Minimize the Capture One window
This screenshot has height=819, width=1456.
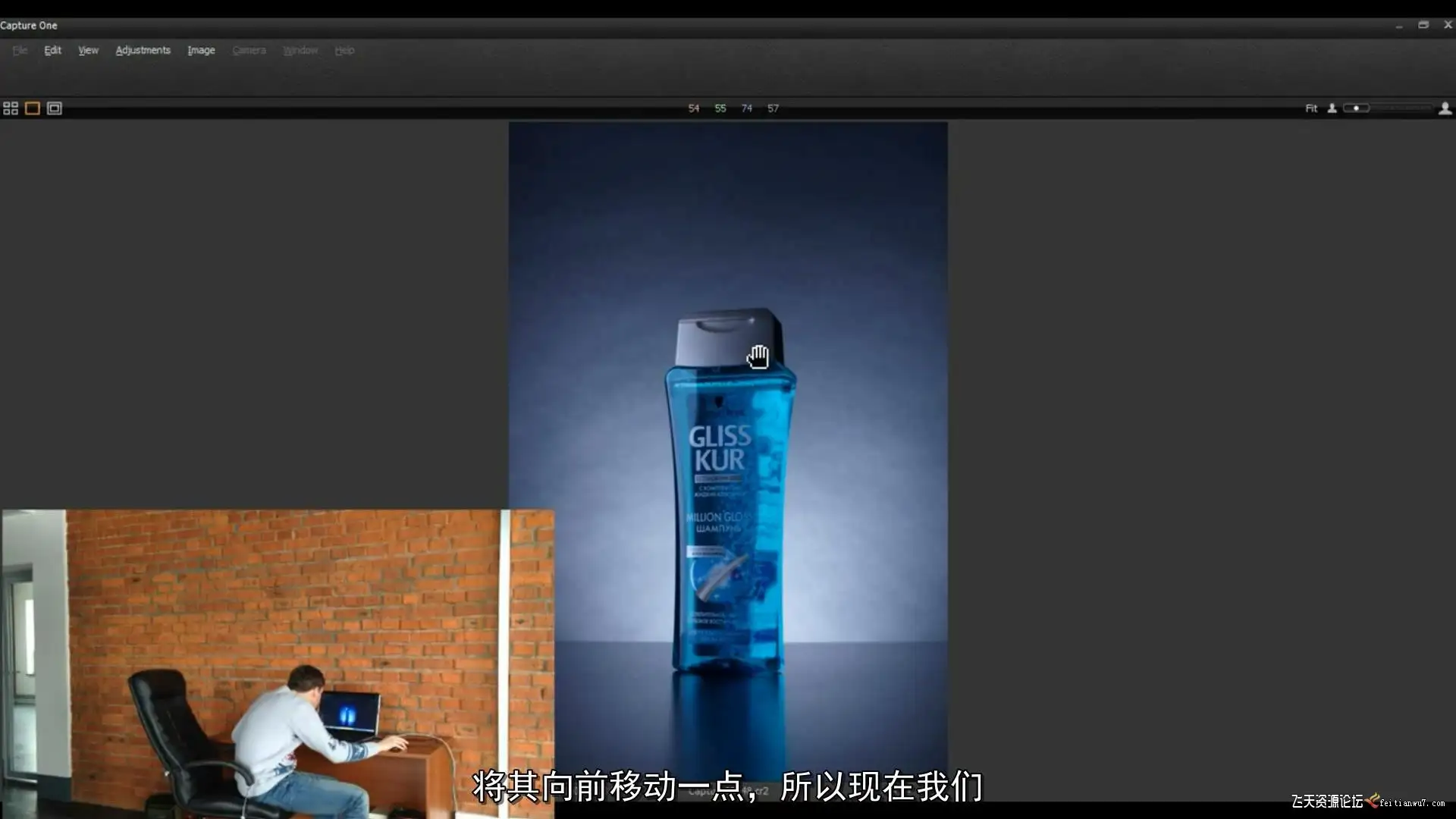(1399, 25)
